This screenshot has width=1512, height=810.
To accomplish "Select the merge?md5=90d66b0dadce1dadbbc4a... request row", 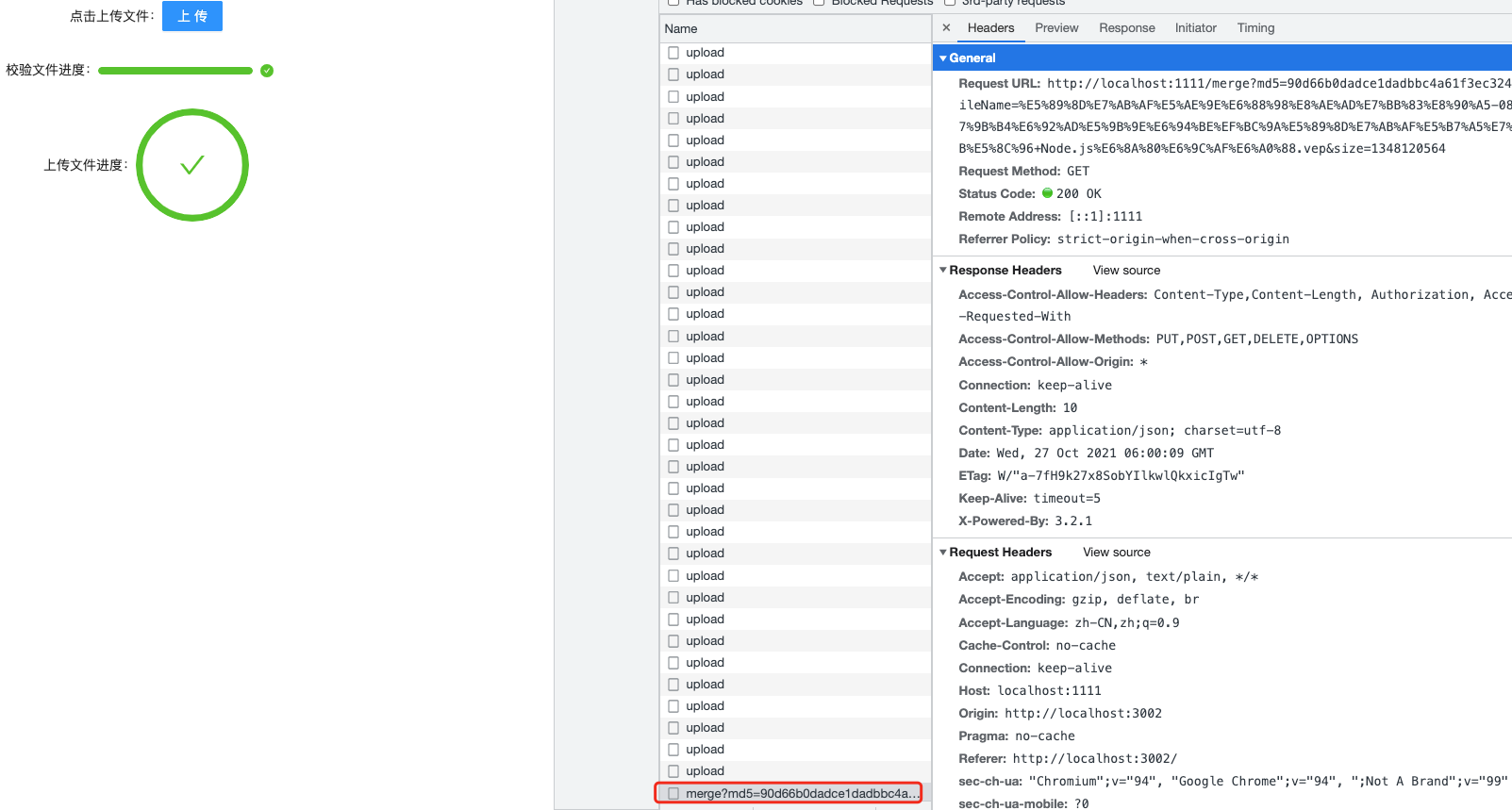I will [x=795, y=793].
